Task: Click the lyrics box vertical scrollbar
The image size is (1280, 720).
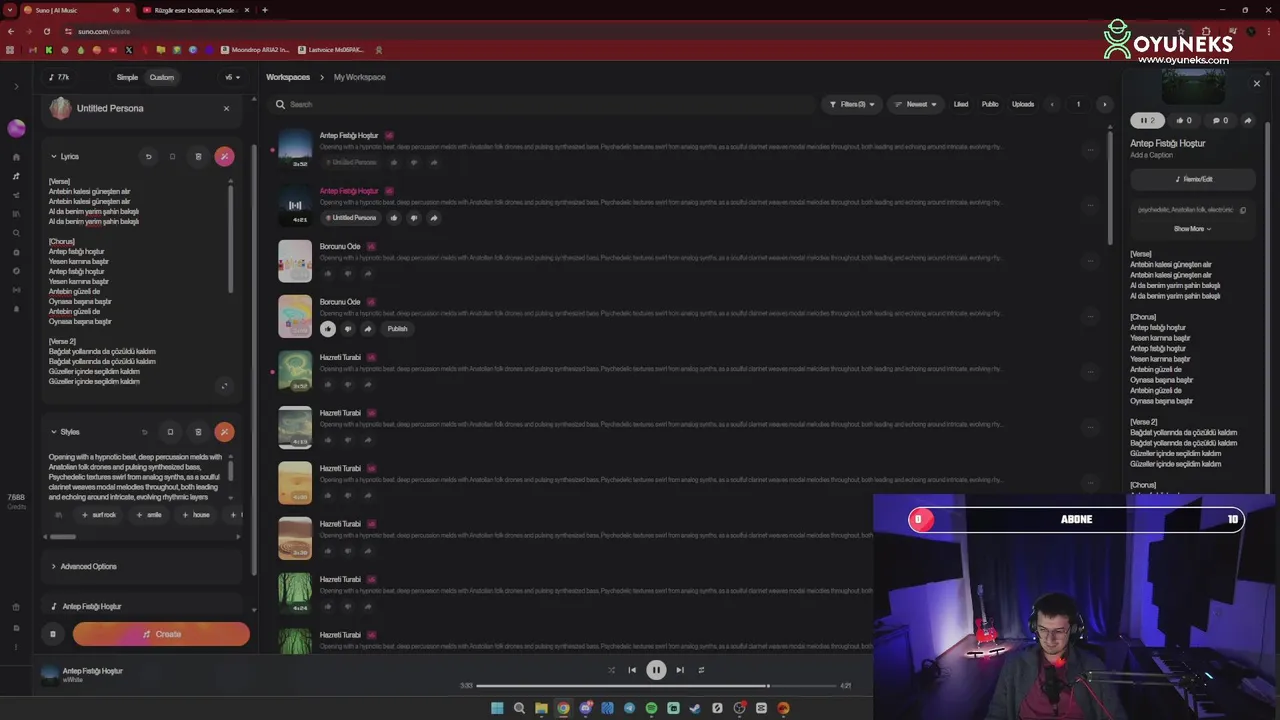Action: [x=231, y=240]
